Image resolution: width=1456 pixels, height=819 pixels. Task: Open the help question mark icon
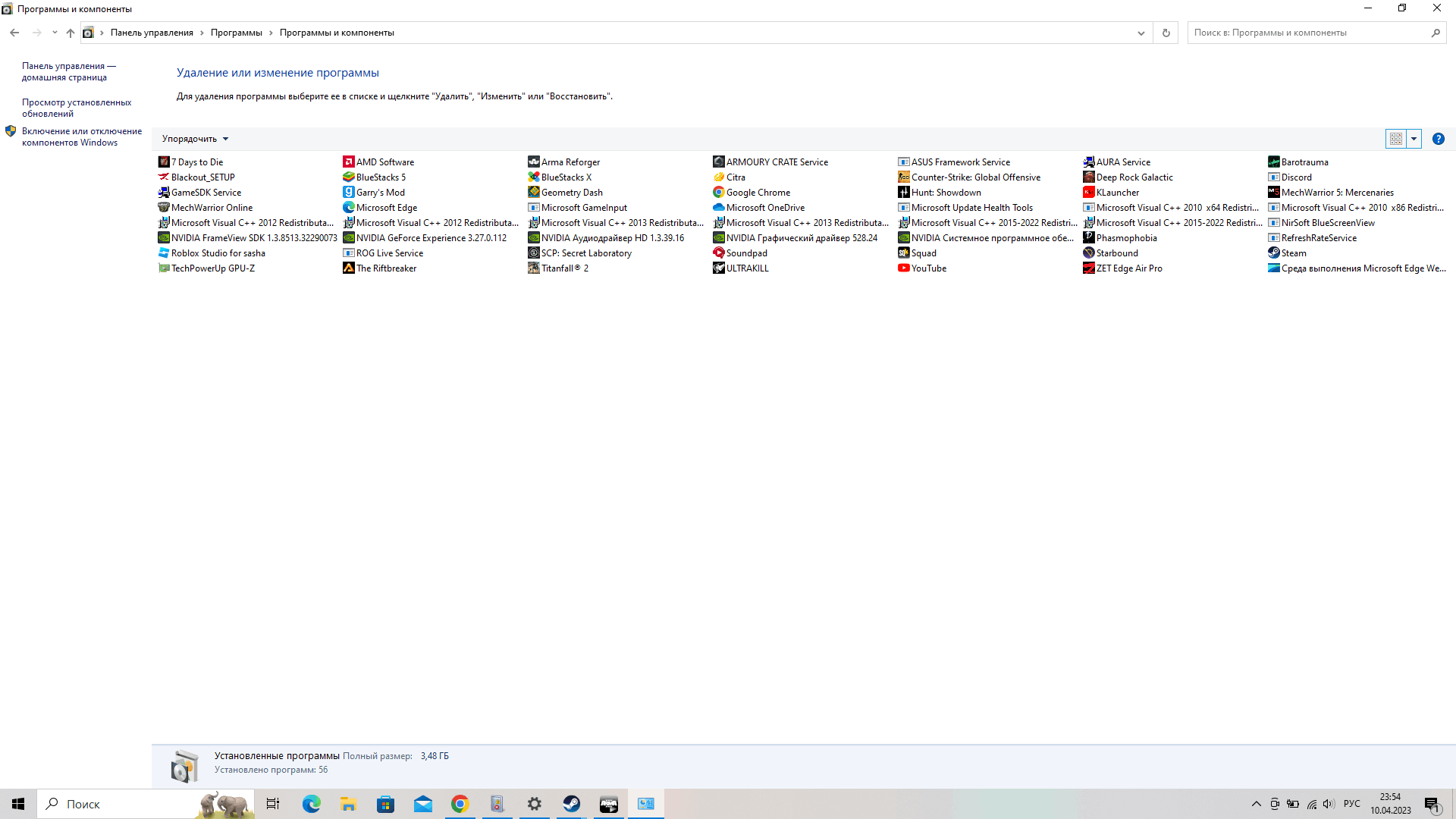point(1438,139)
